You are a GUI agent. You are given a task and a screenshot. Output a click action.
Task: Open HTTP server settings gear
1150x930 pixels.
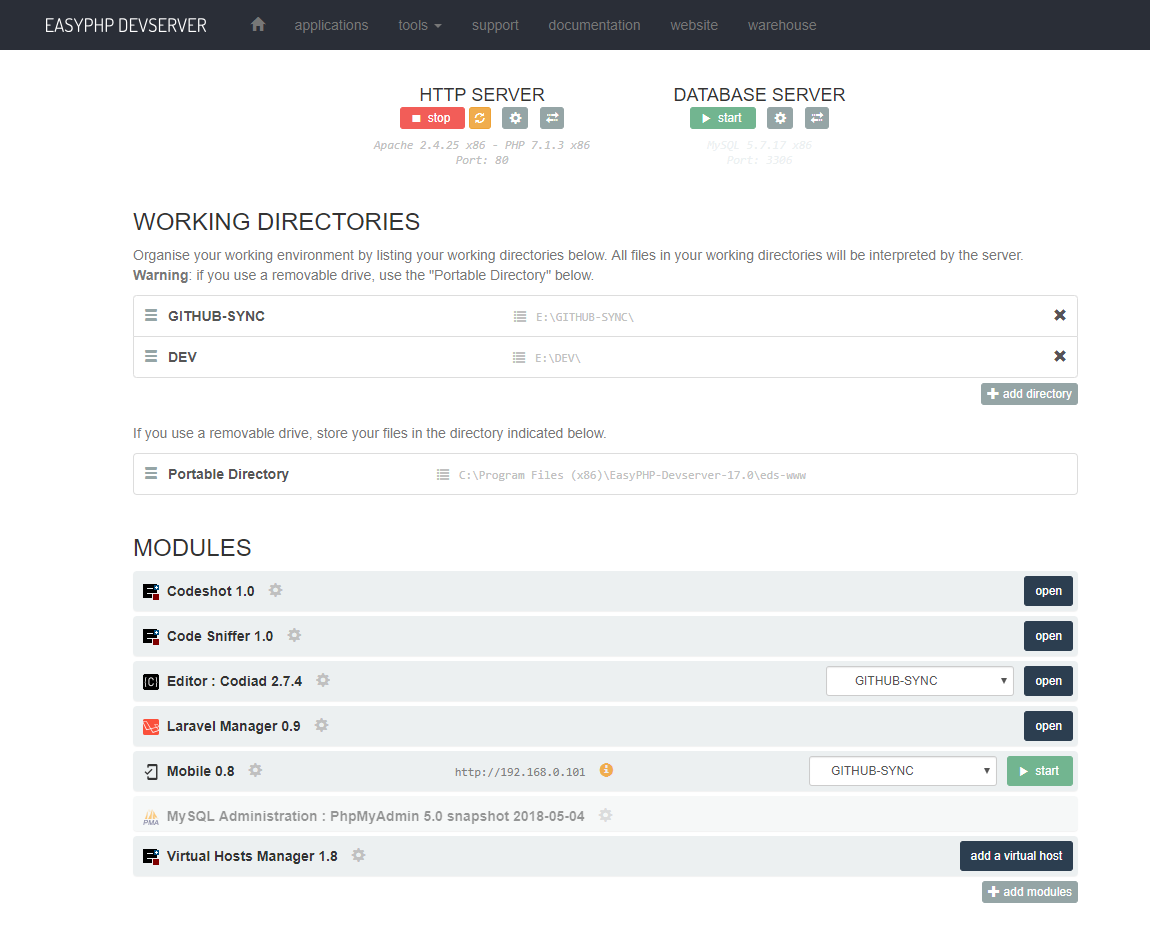pyautogui.click(x=515, y=118)
